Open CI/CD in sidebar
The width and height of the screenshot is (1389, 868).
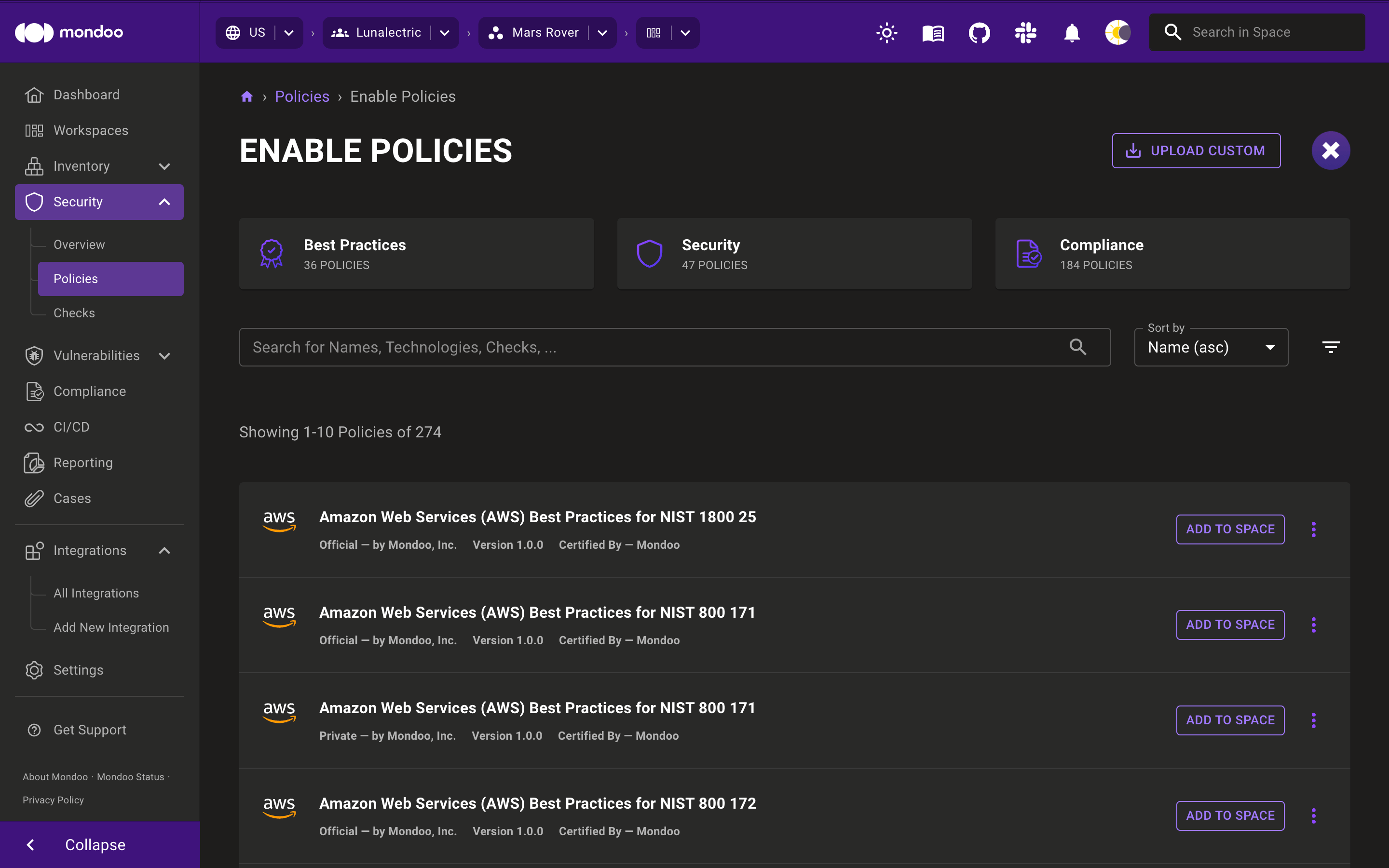coord(99,427)
